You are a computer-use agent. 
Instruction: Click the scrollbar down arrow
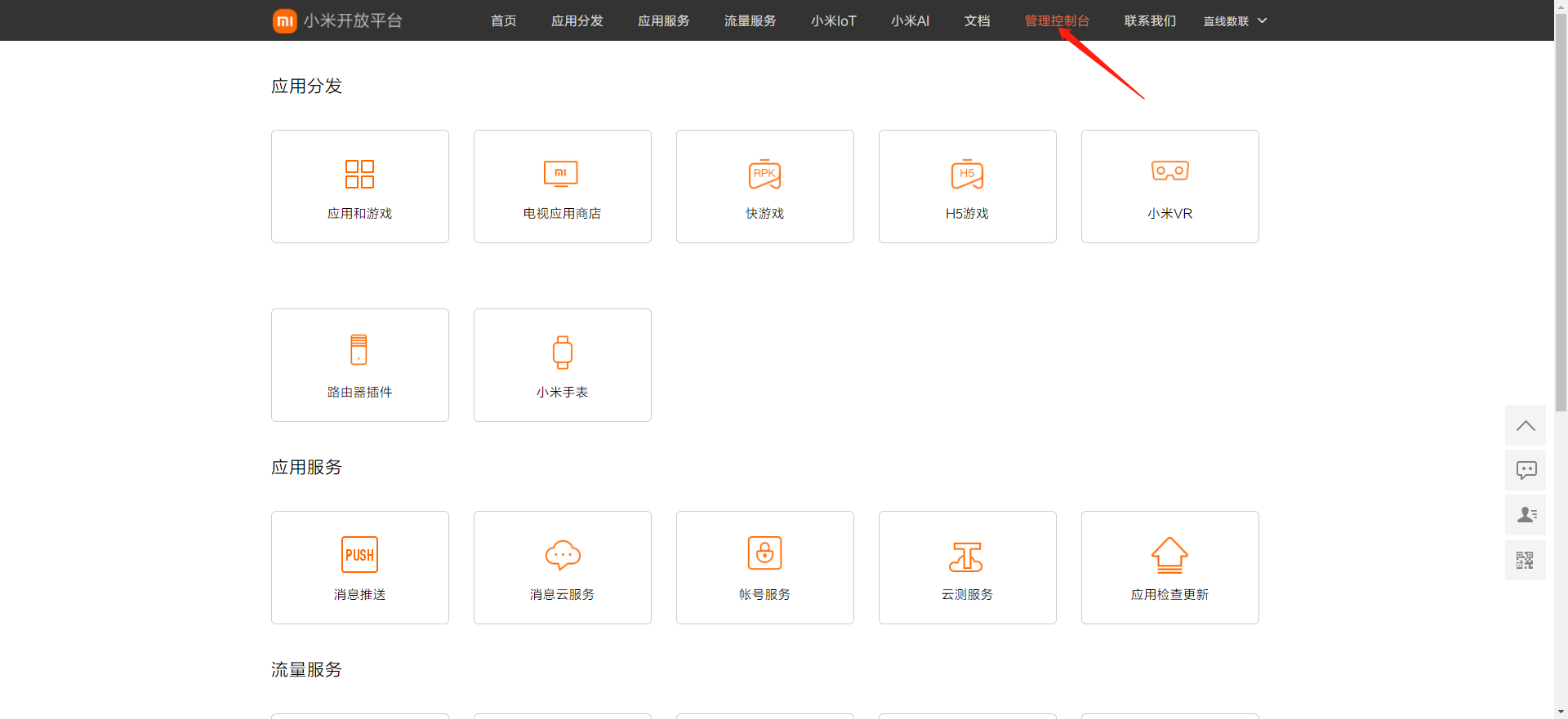1561,712
